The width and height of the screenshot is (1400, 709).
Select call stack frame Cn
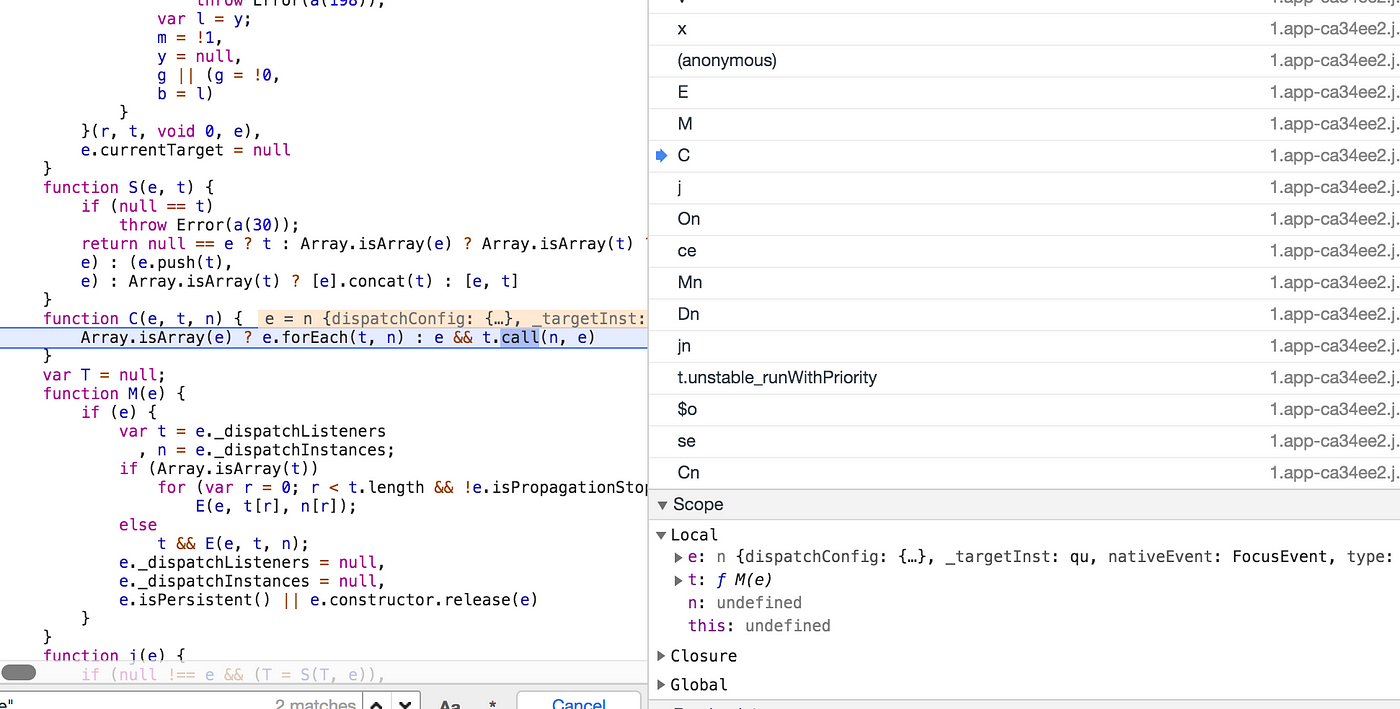point(1024,472)
